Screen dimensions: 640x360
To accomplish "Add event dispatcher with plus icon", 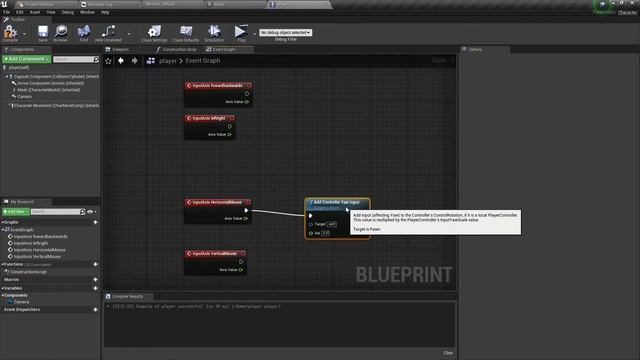I will tap(96, 309).
